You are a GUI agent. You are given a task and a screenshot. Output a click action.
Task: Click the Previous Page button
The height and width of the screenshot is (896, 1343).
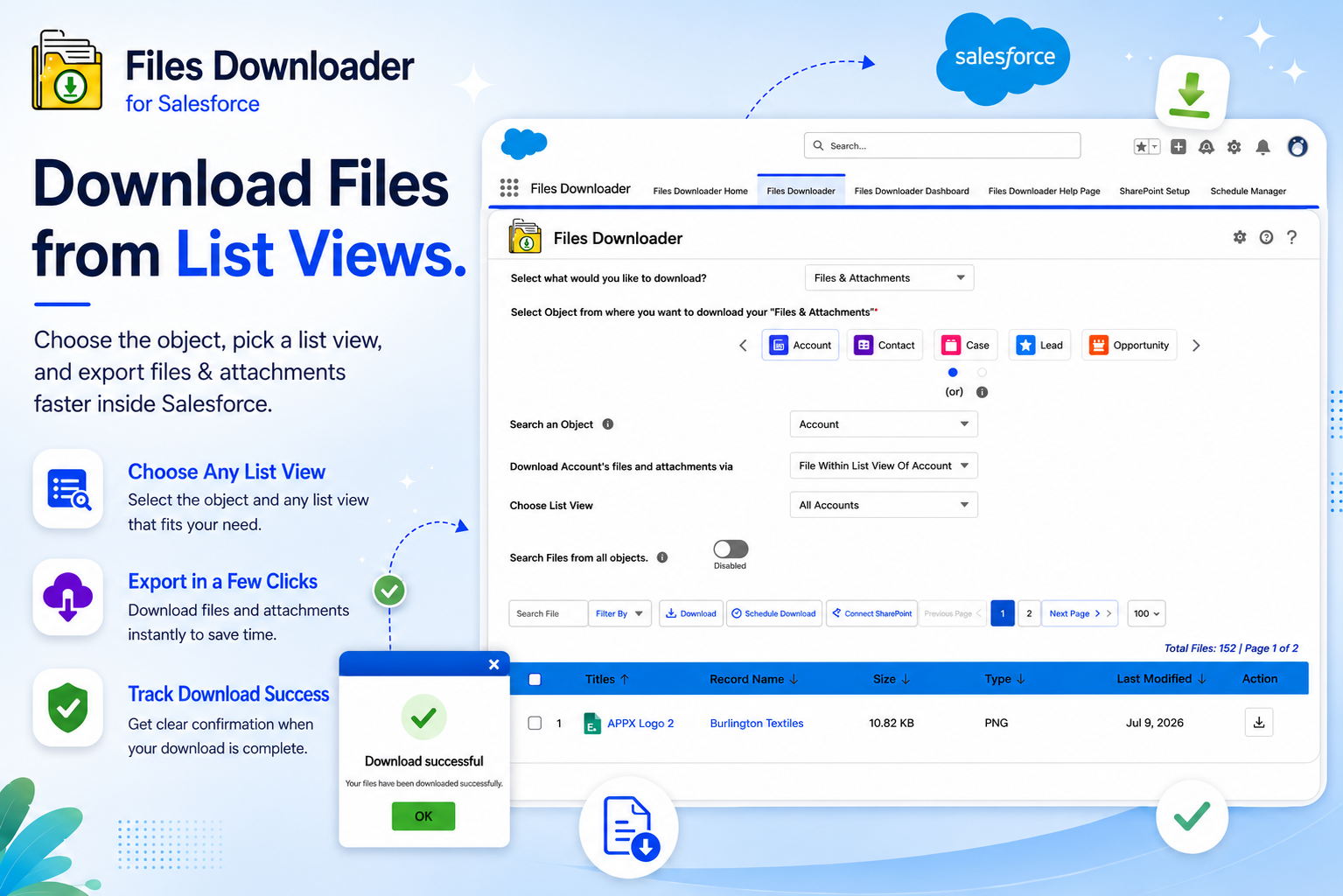(x=952, y=613)
